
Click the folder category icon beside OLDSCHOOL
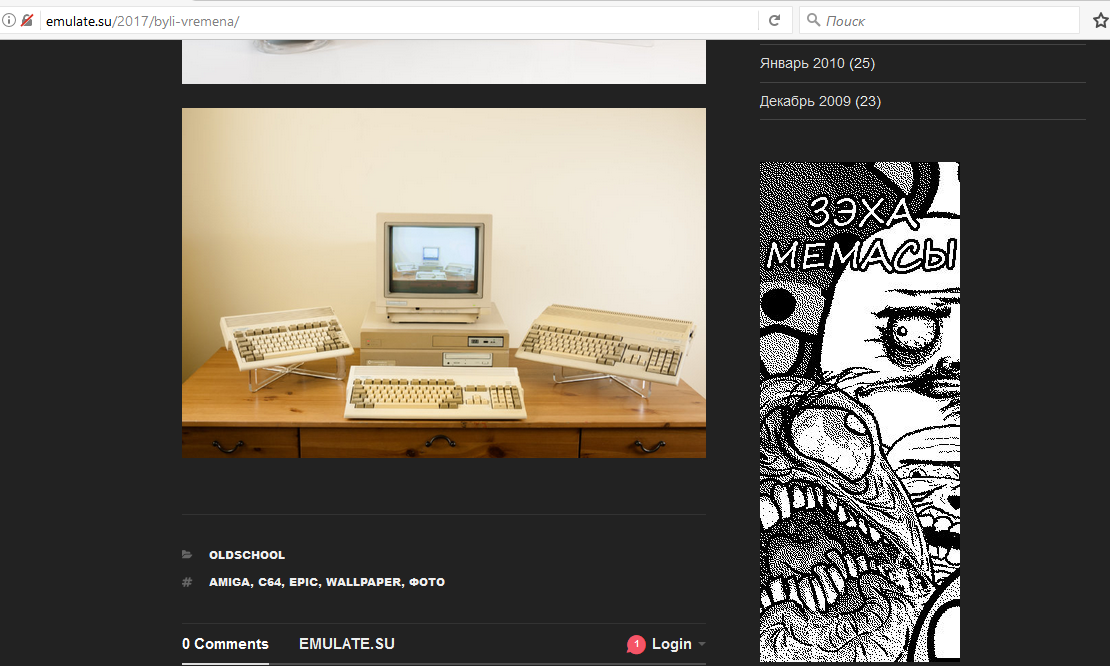tap(187, 554)
